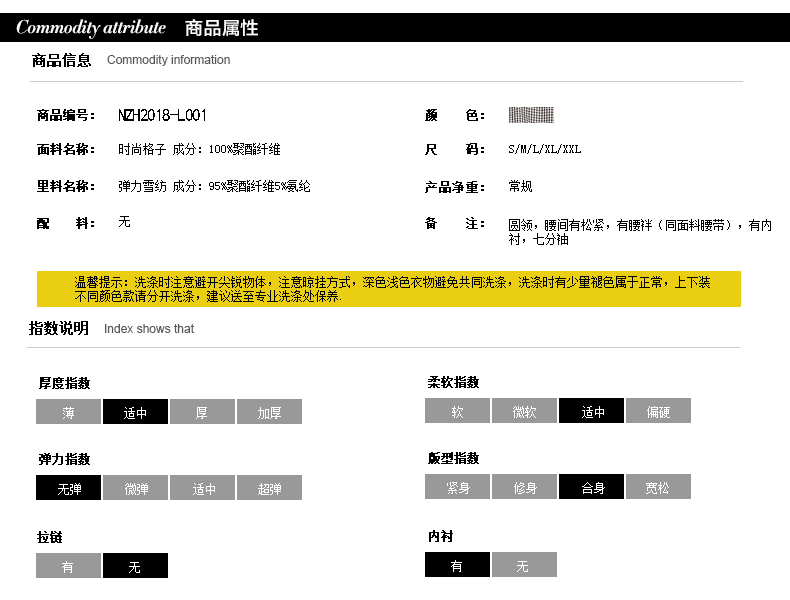
Task: Click the 商品属性 header text
Action: pos(221,28)
